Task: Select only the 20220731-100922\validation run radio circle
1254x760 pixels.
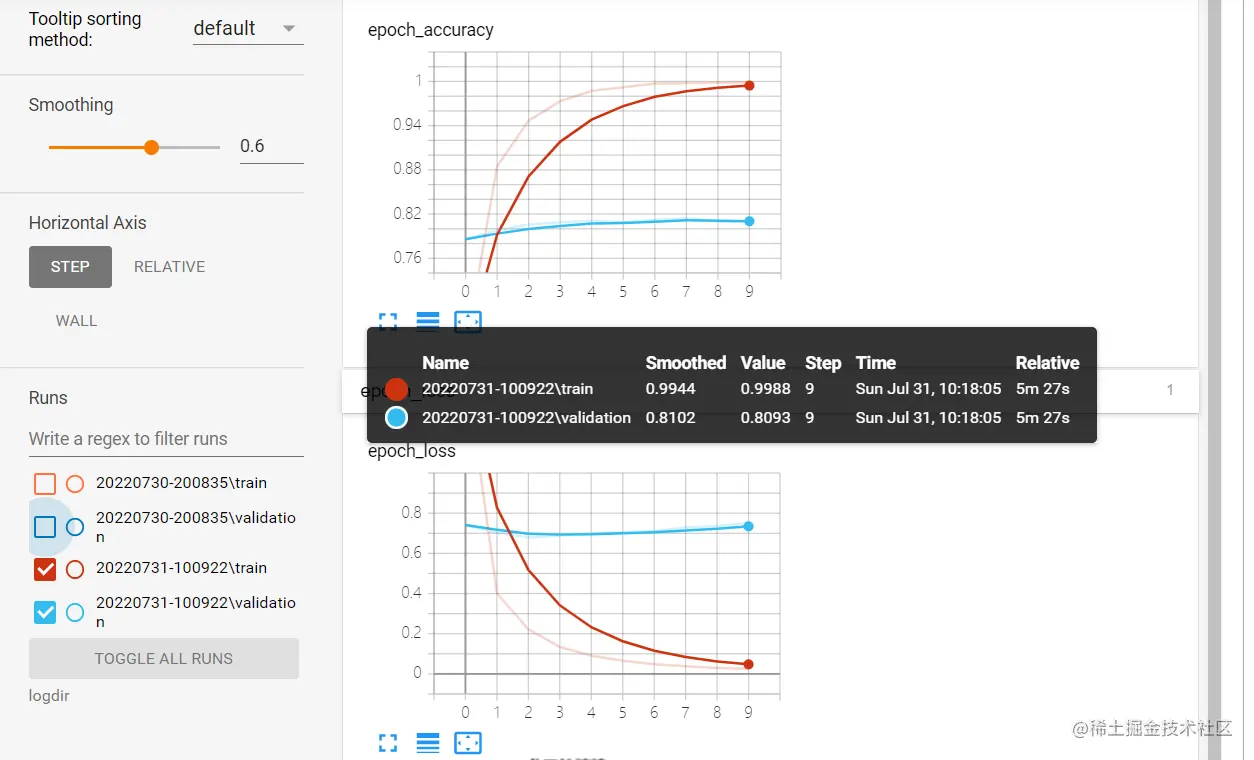Action: coord(75,612)
